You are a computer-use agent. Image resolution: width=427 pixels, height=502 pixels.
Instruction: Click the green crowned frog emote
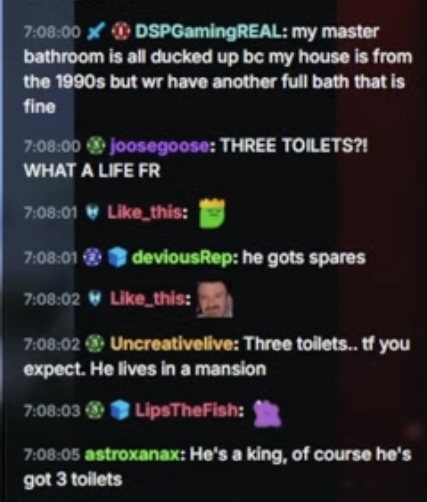[x=212, y=213]
